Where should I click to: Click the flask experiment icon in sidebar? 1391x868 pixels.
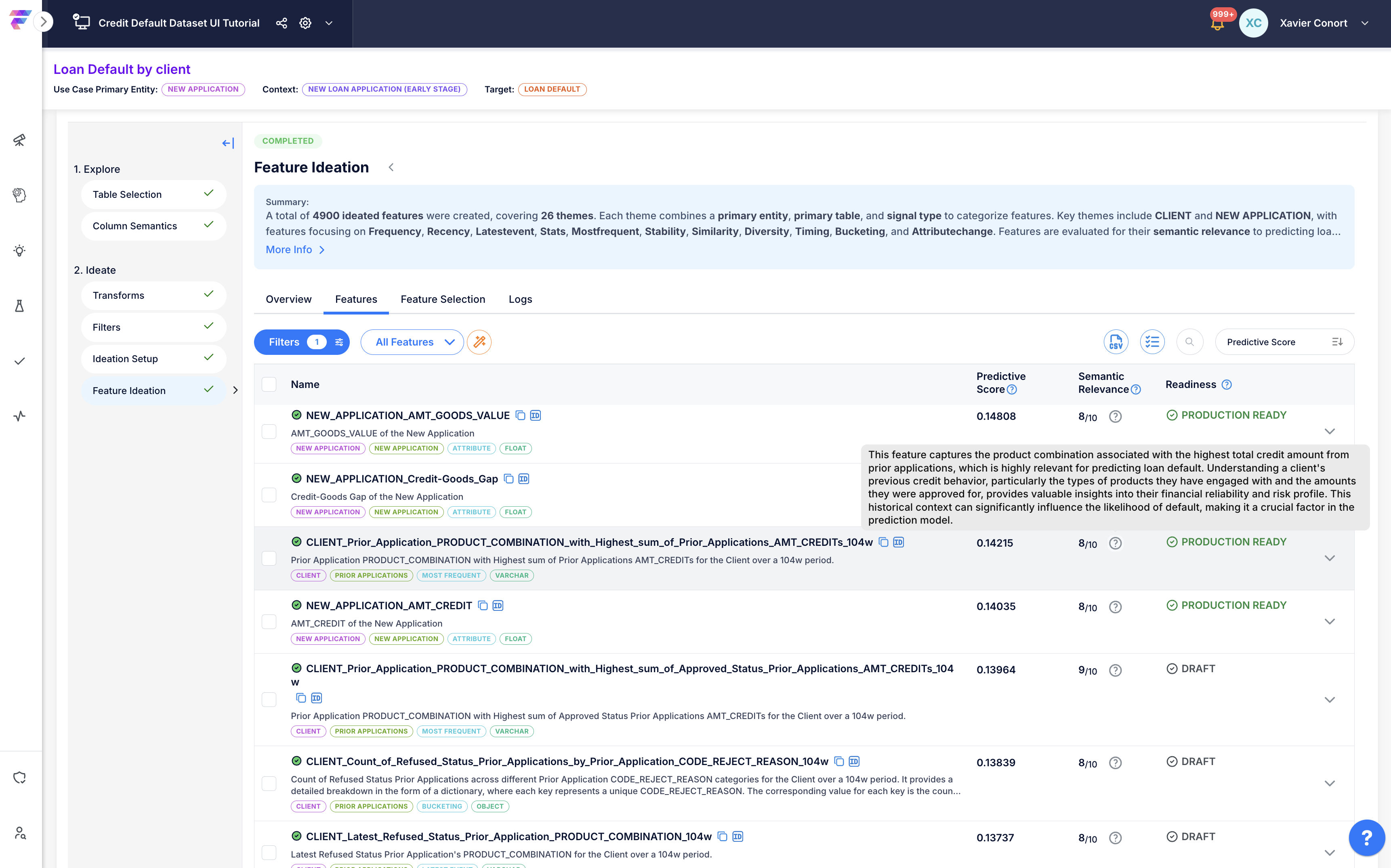(19, 305)
